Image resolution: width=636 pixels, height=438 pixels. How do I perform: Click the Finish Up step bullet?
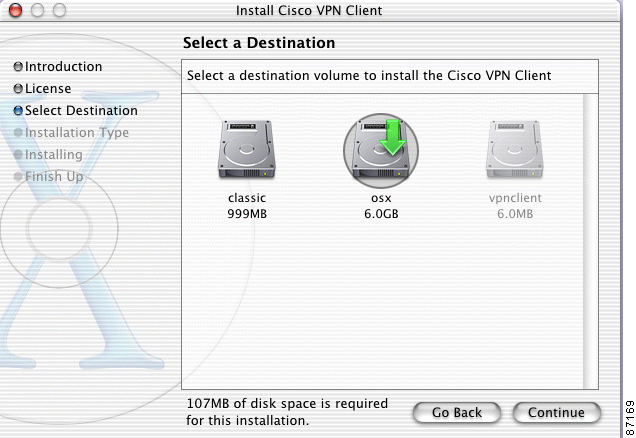pyautogui.click(x=18, y=177)
